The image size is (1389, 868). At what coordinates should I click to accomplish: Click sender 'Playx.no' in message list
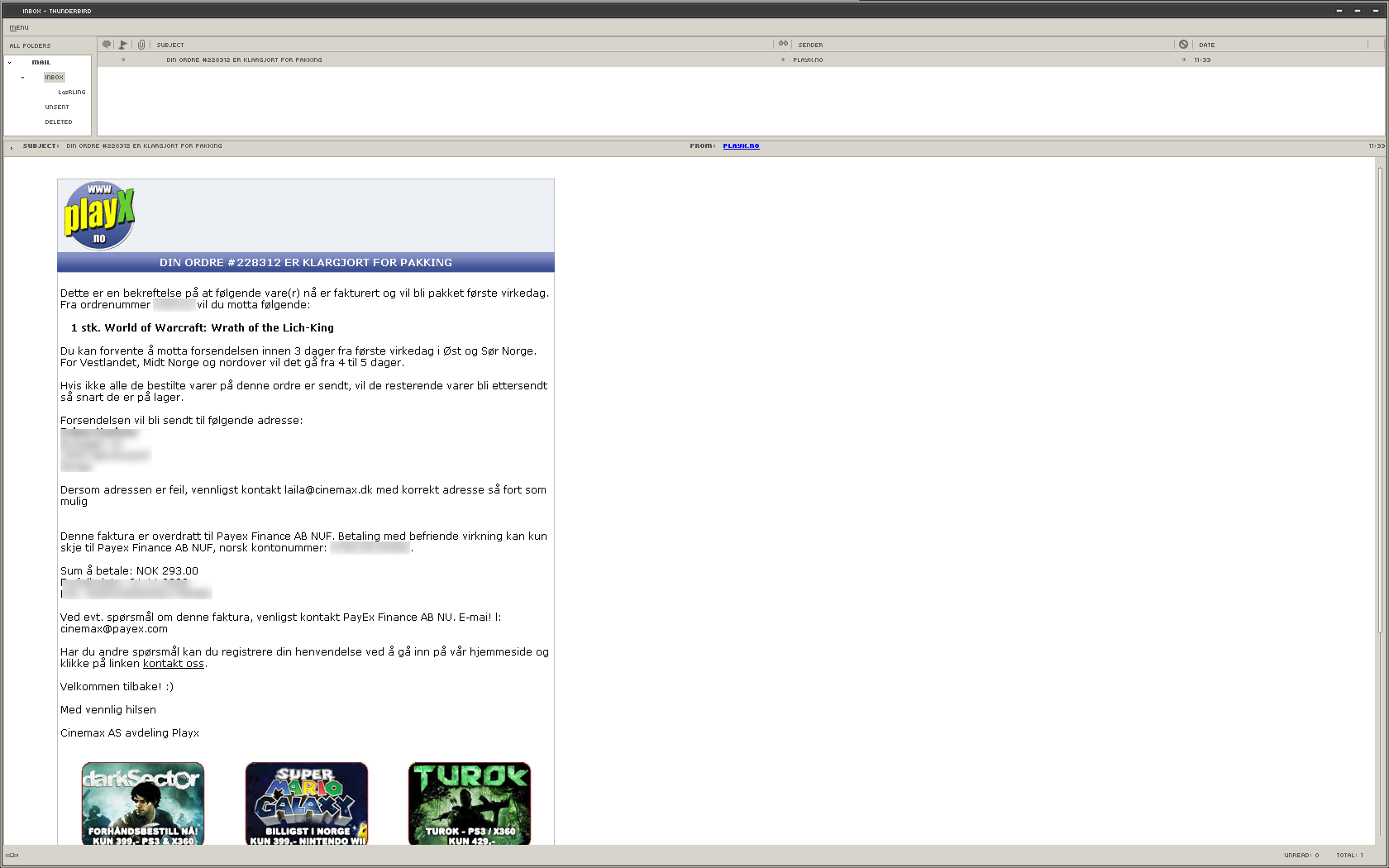point(808,60)
